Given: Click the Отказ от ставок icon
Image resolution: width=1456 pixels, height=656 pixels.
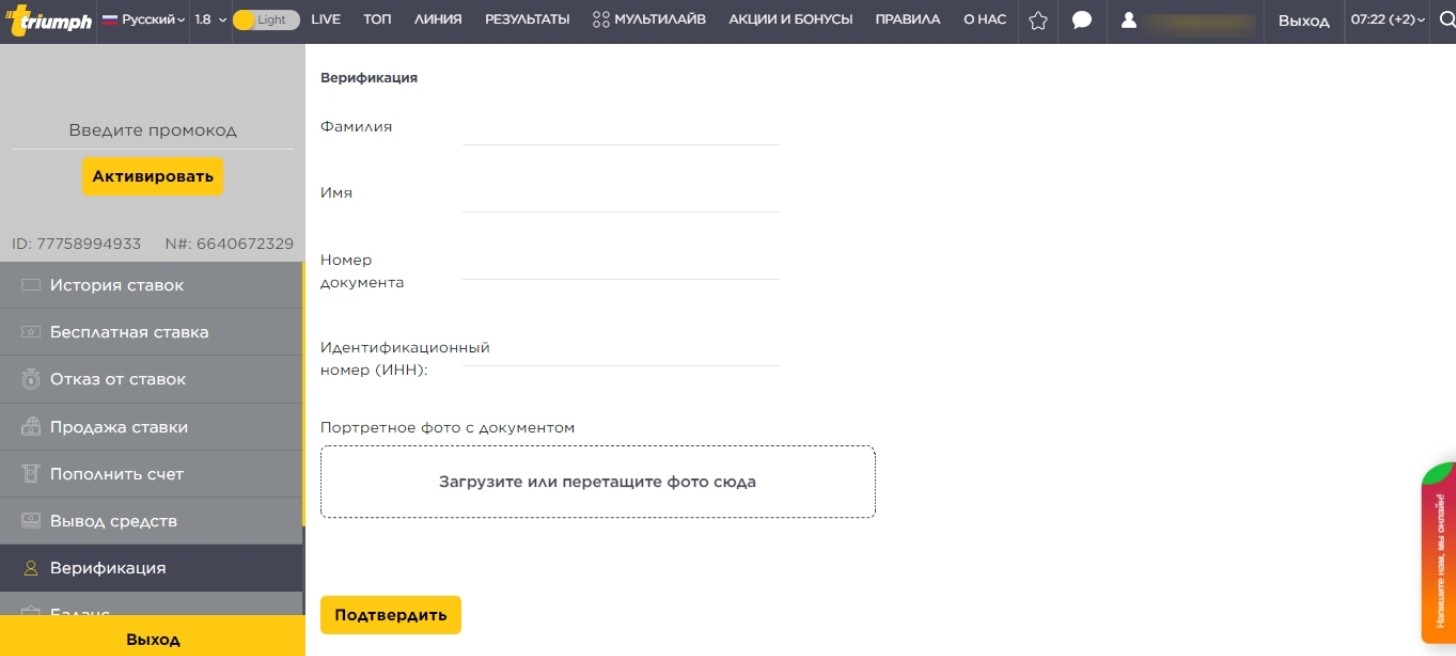Looking at the screenshot, I should coord(31,380).
